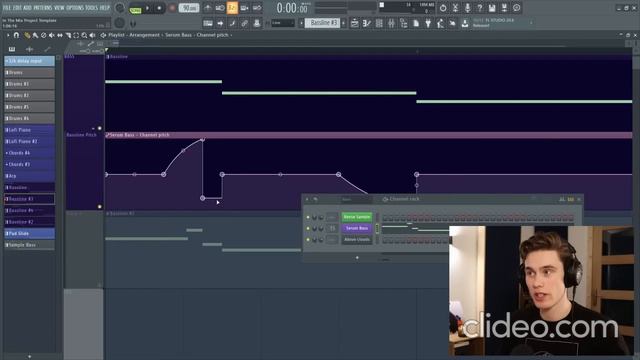The height and width of the screenshot is (360, 640).
Task: Open the OPTIONS menu
Action: coord(75,8)
